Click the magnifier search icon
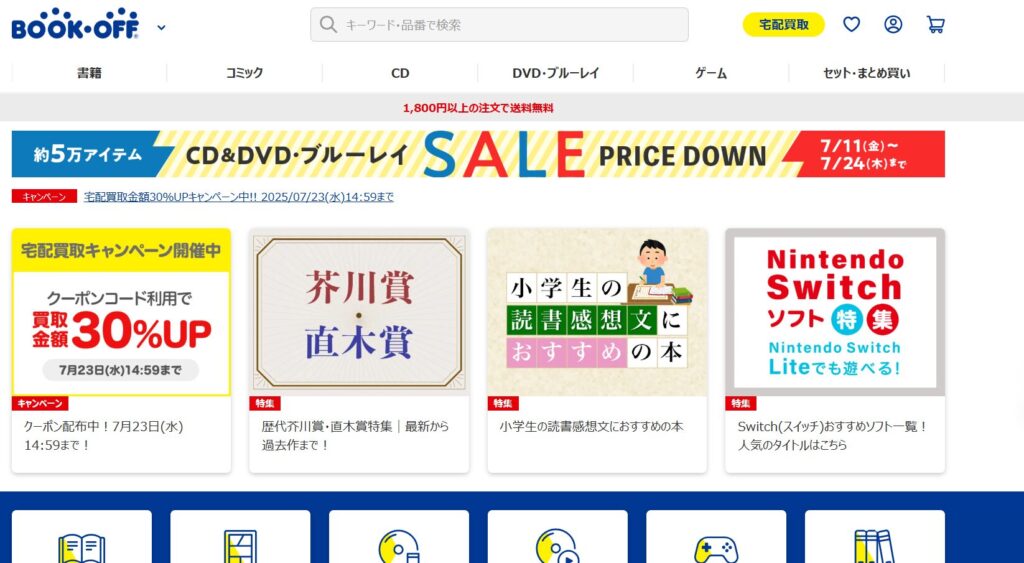The image size is (1024, 563). pos(328,25)
